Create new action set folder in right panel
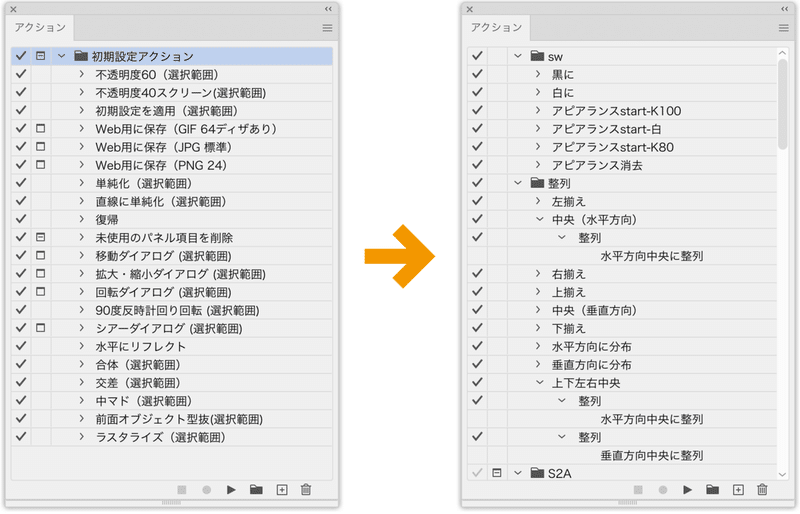Image resolution: width=800 pixels, height=514 pixels. click(712, 490)
